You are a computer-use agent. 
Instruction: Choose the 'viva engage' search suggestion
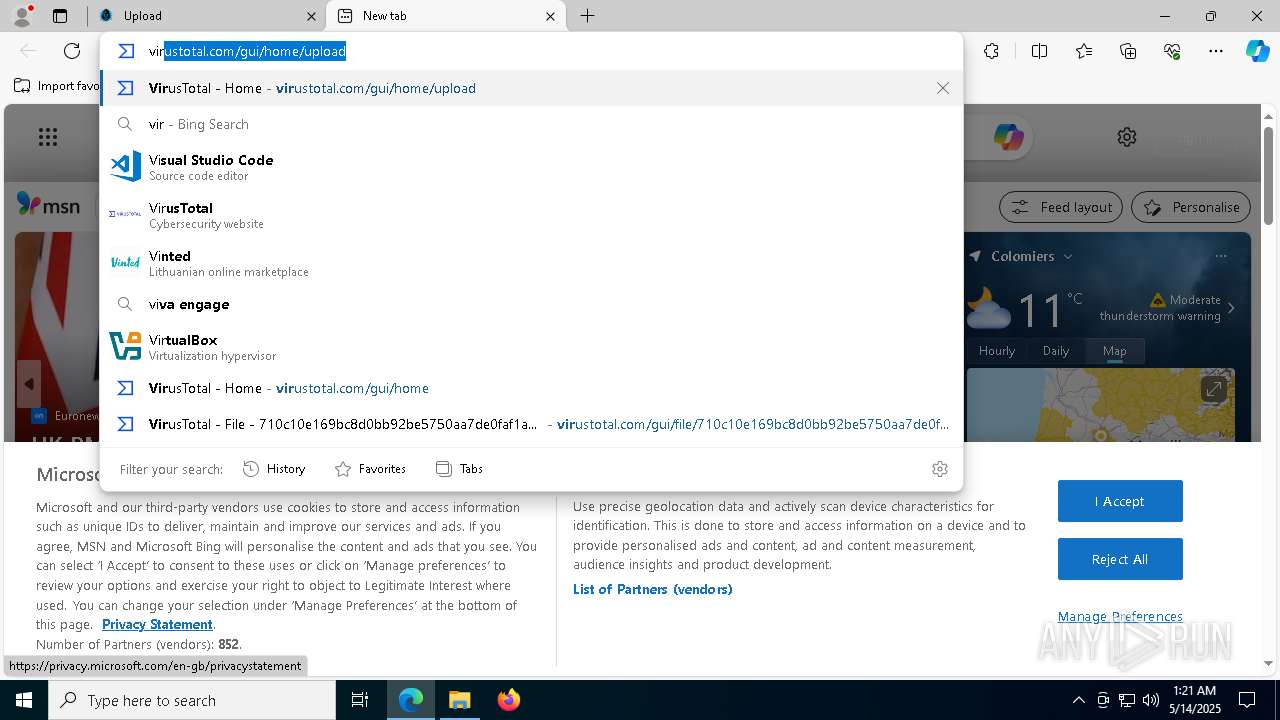(531, 304)
